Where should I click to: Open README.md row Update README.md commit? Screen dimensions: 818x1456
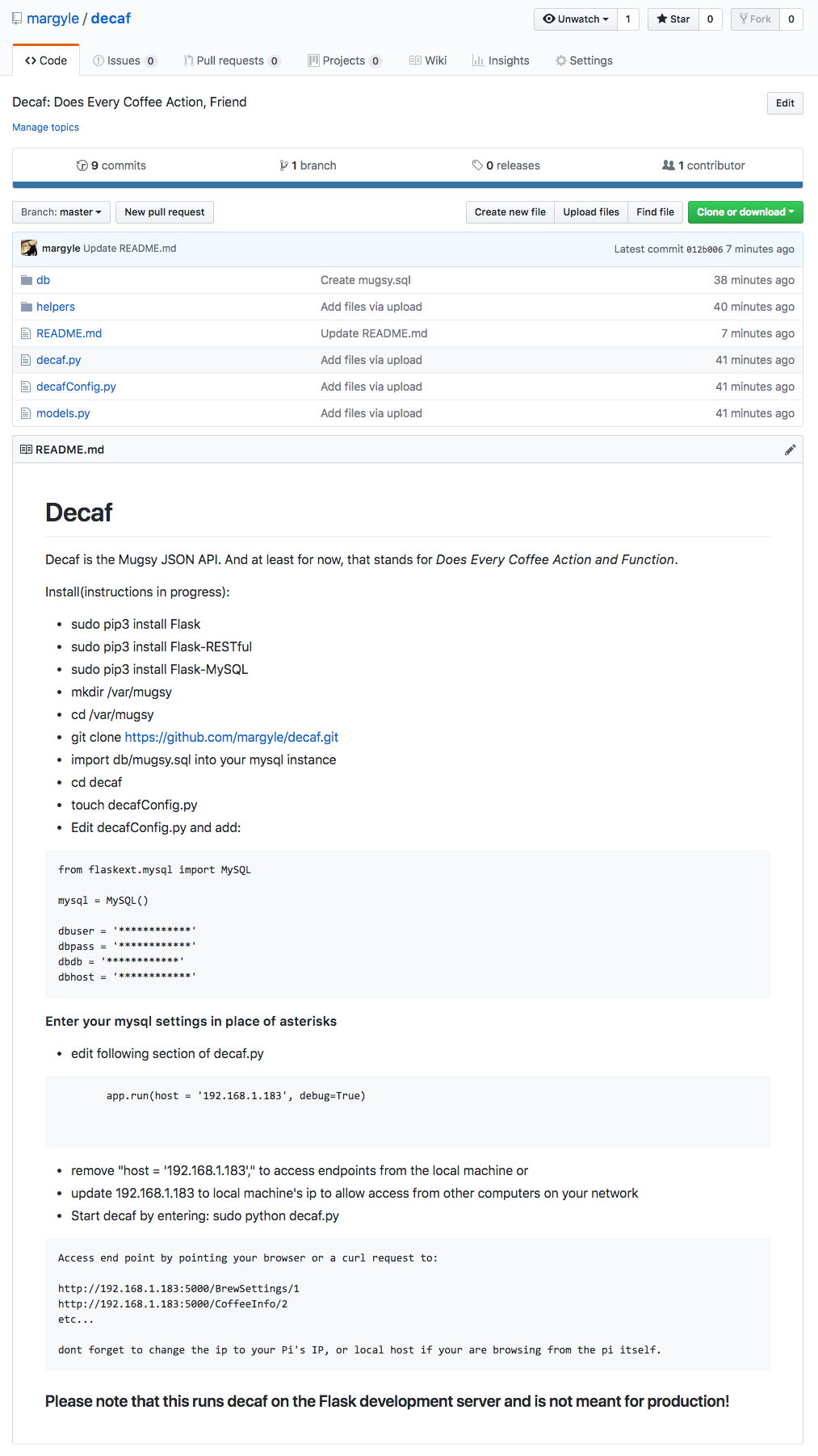(374, 333)
